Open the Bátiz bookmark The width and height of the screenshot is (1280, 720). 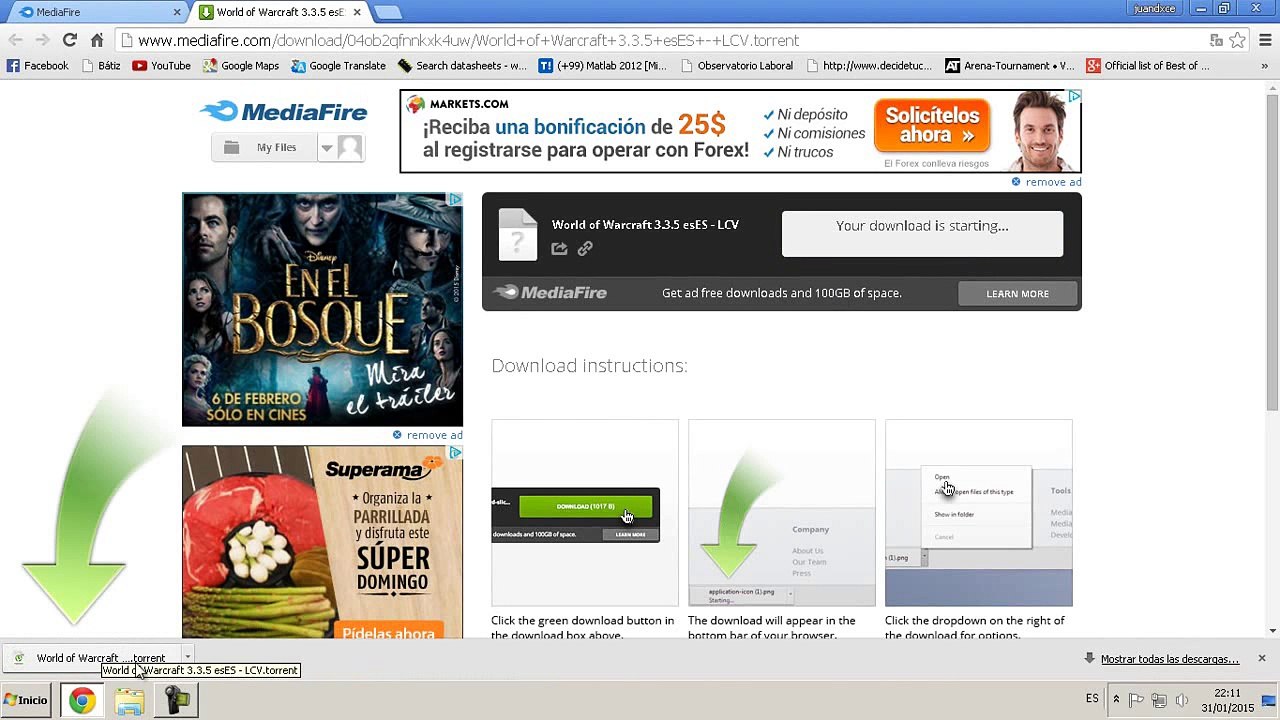pos(101,66)
